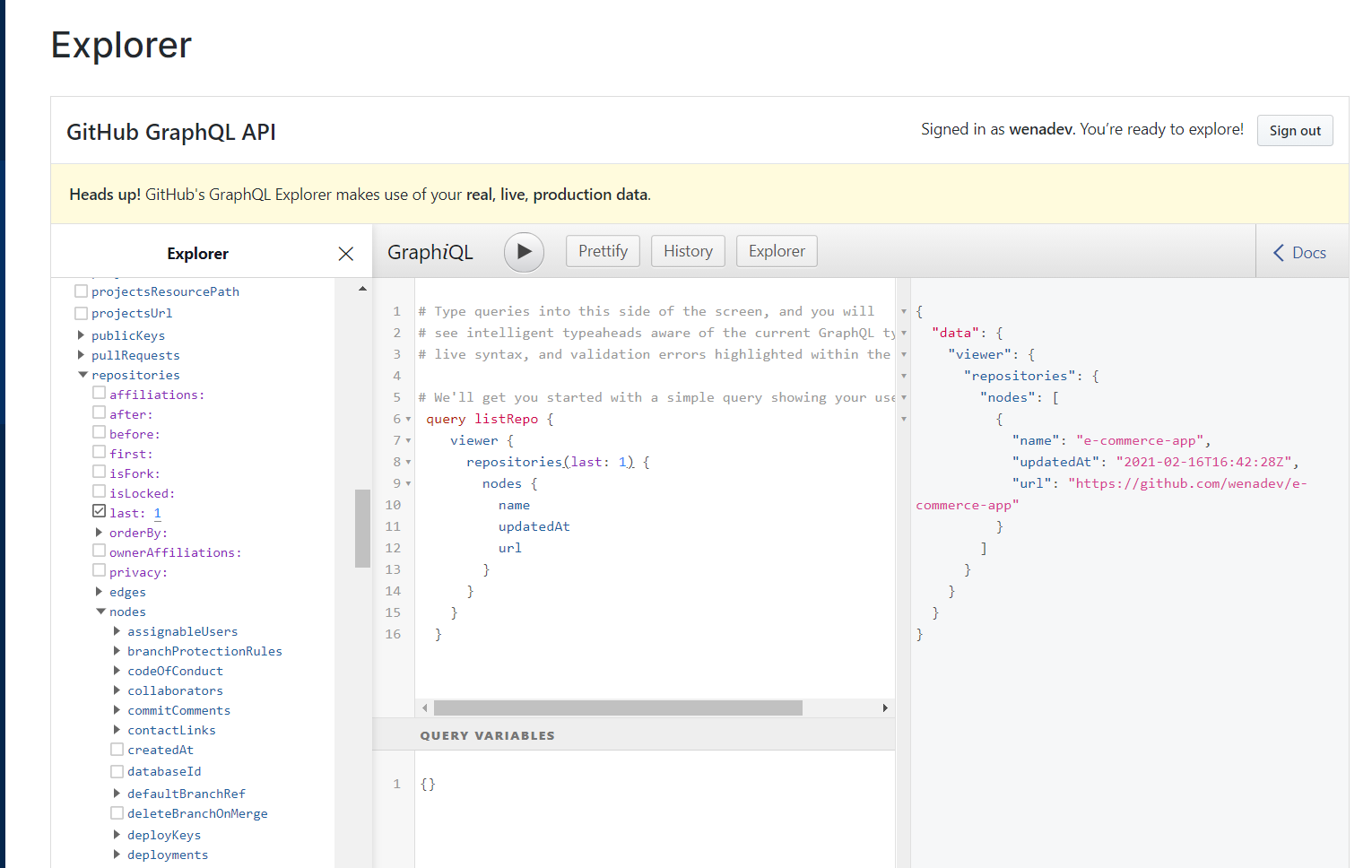
Task: Expand branchProtectionRules field
Action: coord(117,651)
